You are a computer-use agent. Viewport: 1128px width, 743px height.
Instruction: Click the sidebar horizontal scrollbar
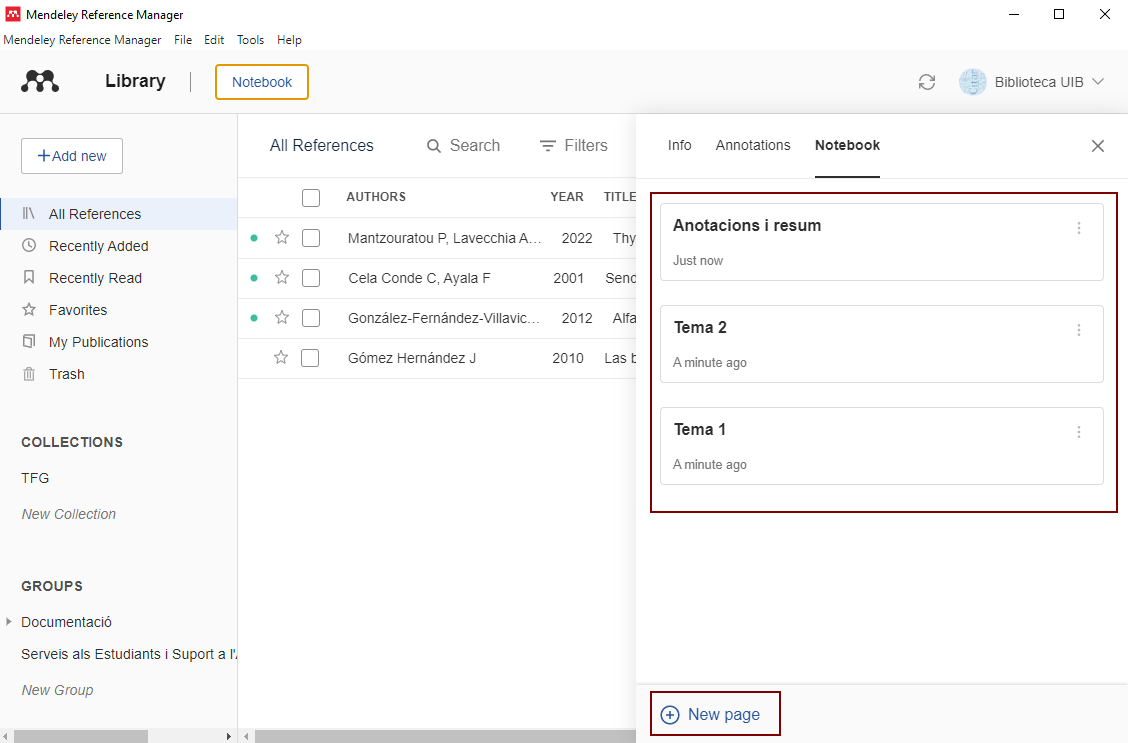click(x=81, y=737)
